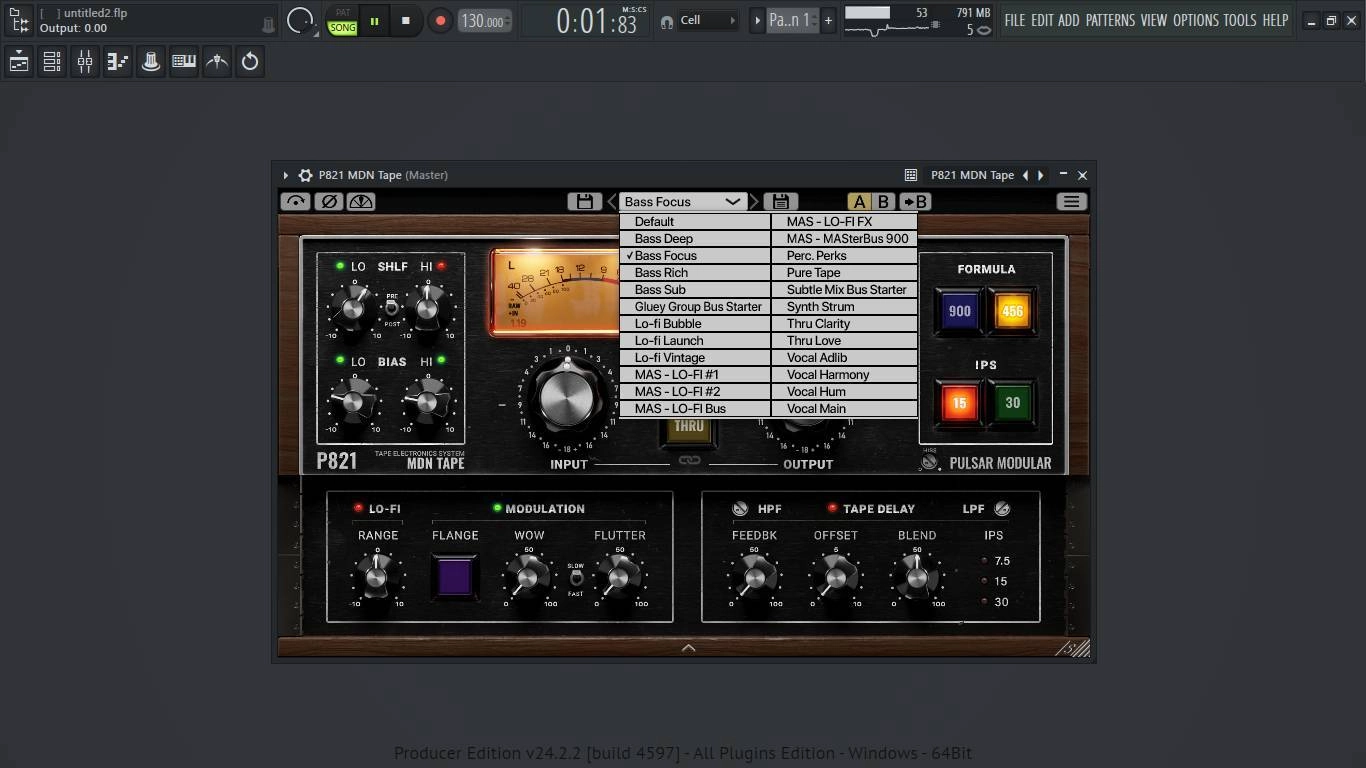Click the copy to B button
This screenshot has height=768, width=1366.
click(x=915, y=201)
